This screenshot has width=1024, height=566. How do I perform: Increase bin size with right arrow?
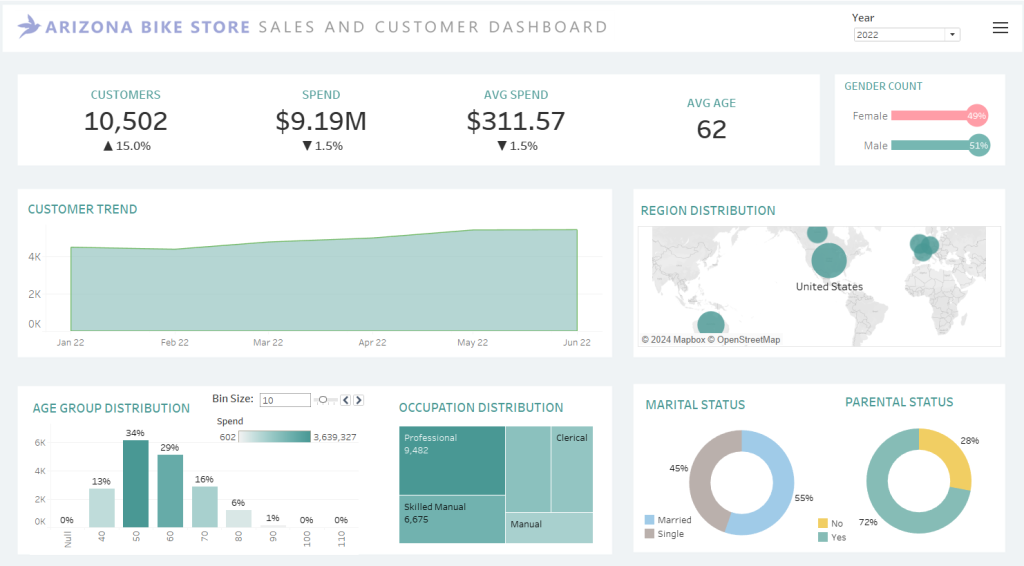359,400
